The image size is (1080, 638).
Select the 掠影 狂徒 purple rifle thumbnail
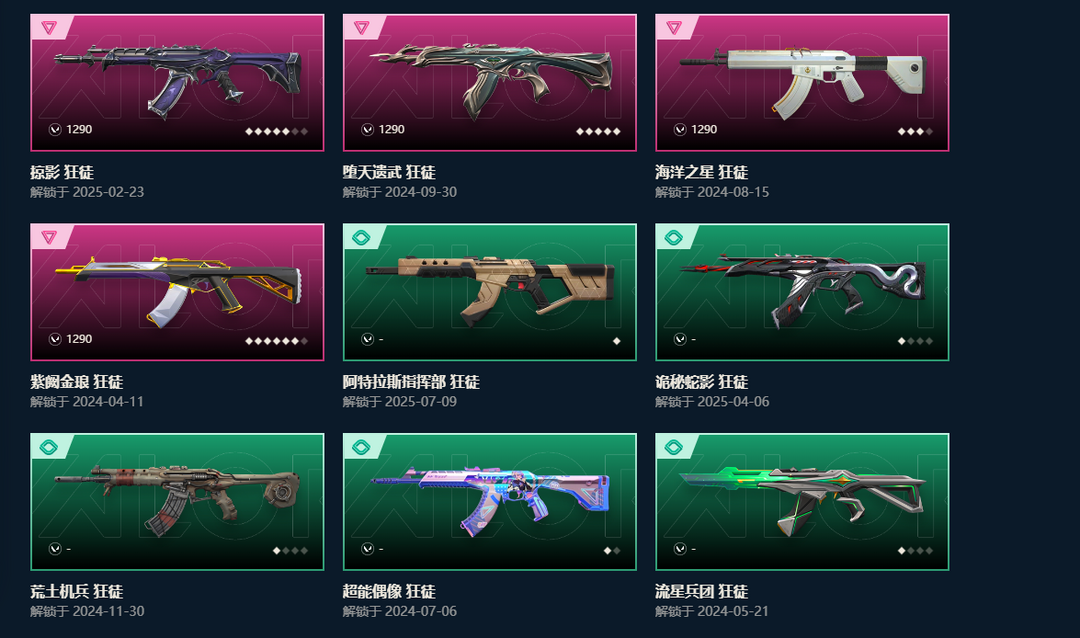(178, 77)
